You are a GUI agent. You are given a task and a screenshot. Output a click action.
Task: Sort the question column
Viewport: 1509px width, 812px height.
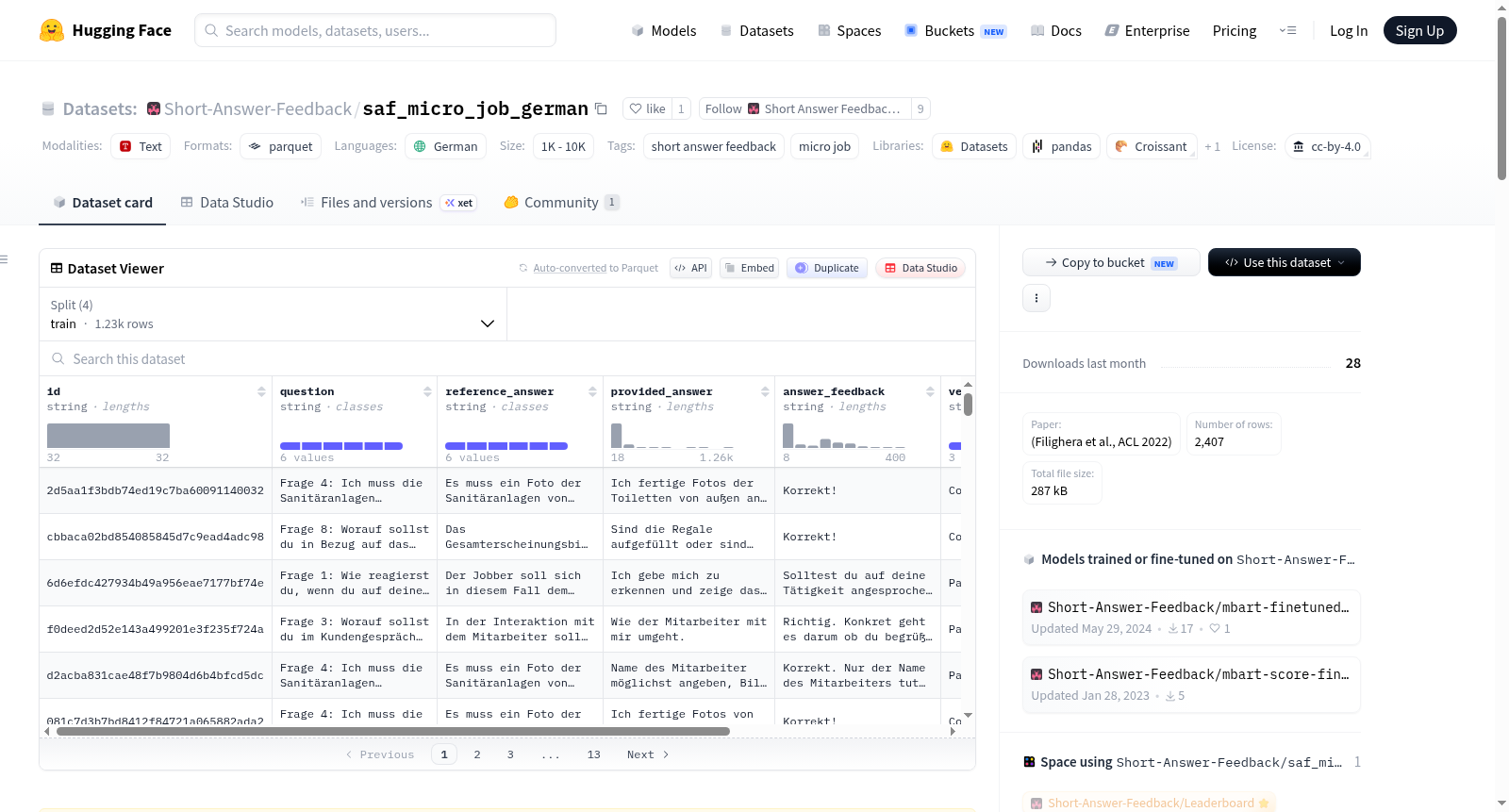click(427, 391)
